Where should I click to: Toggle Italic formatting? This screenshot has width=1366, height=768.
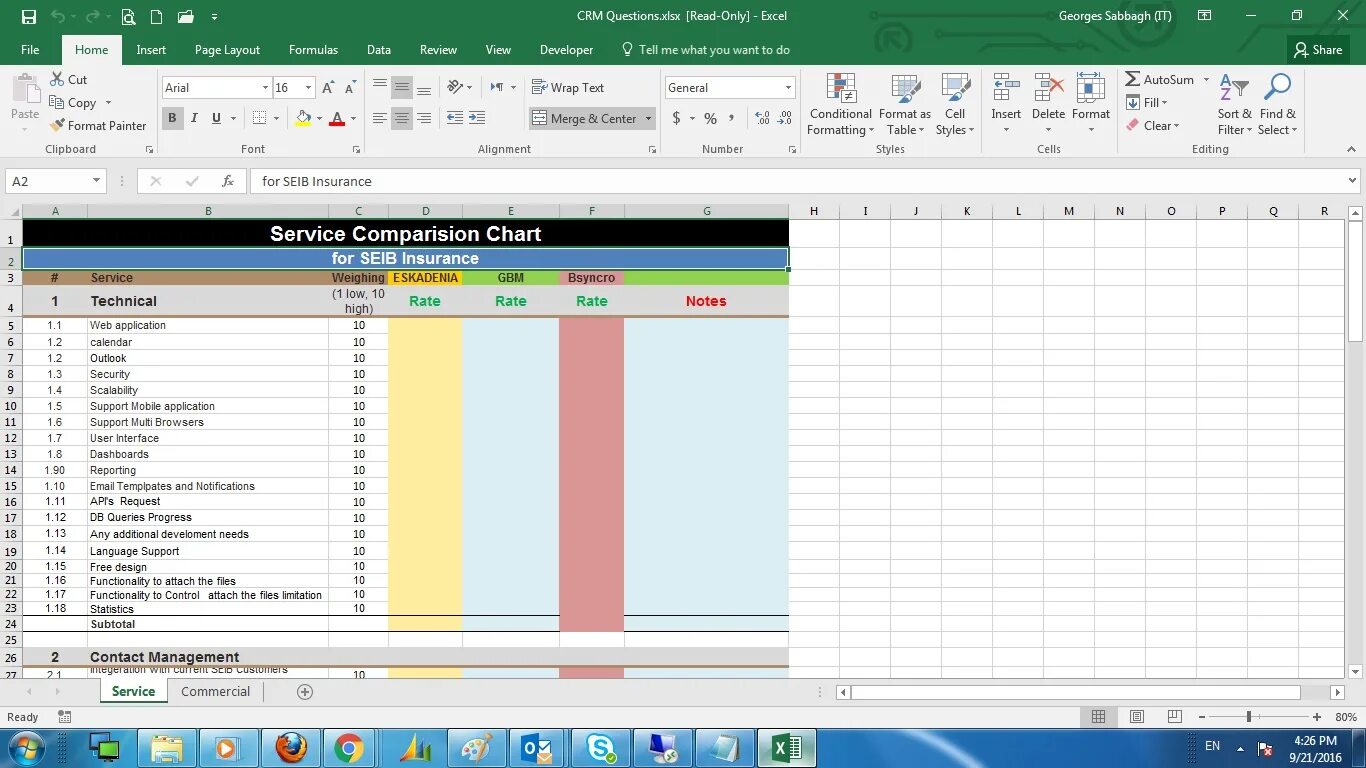pos(194,118)
